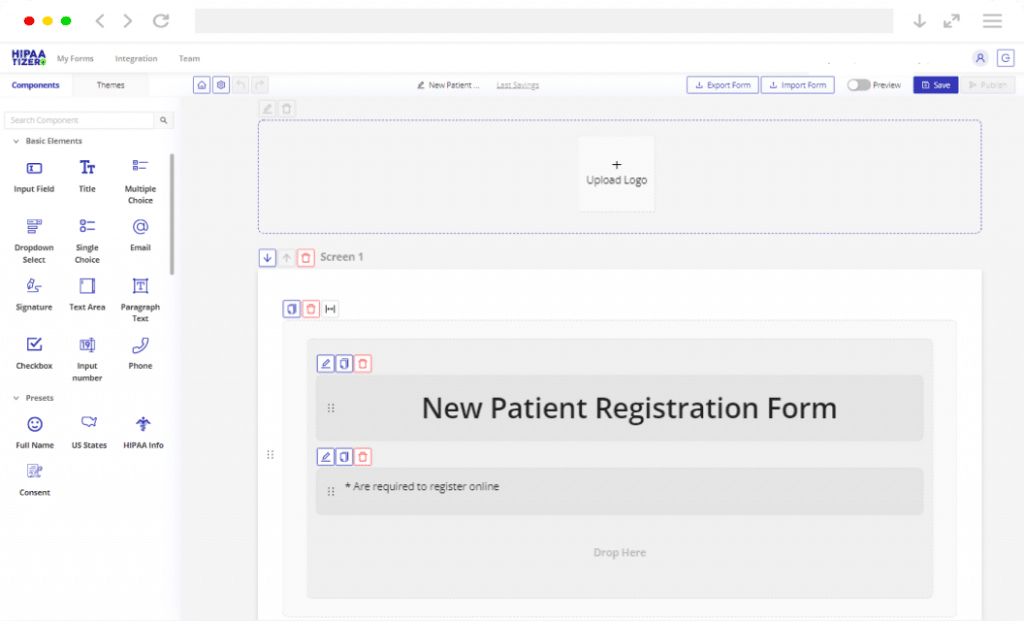1024x621 pixels.
Task: Open the Integration menu item
Action: click(x=136, y=58)
